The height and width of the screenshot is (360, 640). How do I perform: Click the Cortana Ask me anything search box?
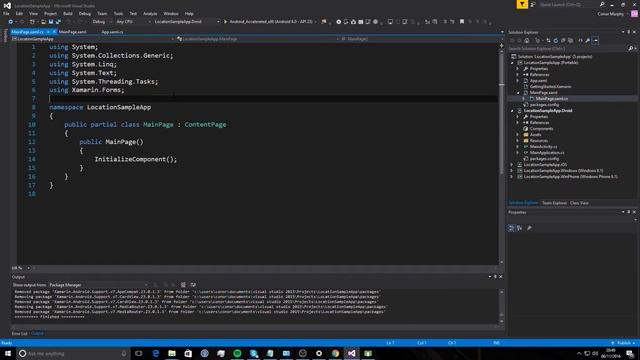pyautogui.click(x=73, y=353)
